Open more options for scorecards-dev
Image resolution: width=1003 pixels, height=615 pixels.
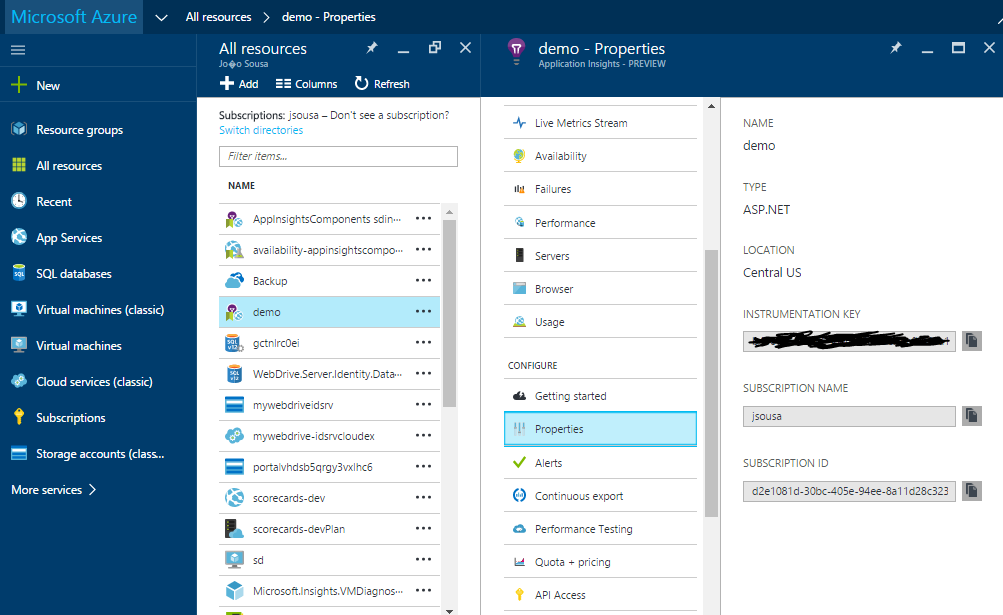pos(423,497)
